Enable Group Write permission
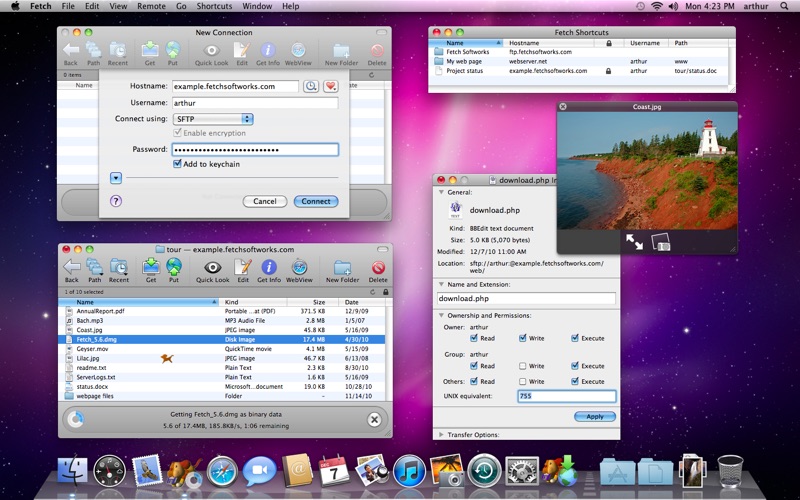The image size is (800, 500). tap(522, 366)
